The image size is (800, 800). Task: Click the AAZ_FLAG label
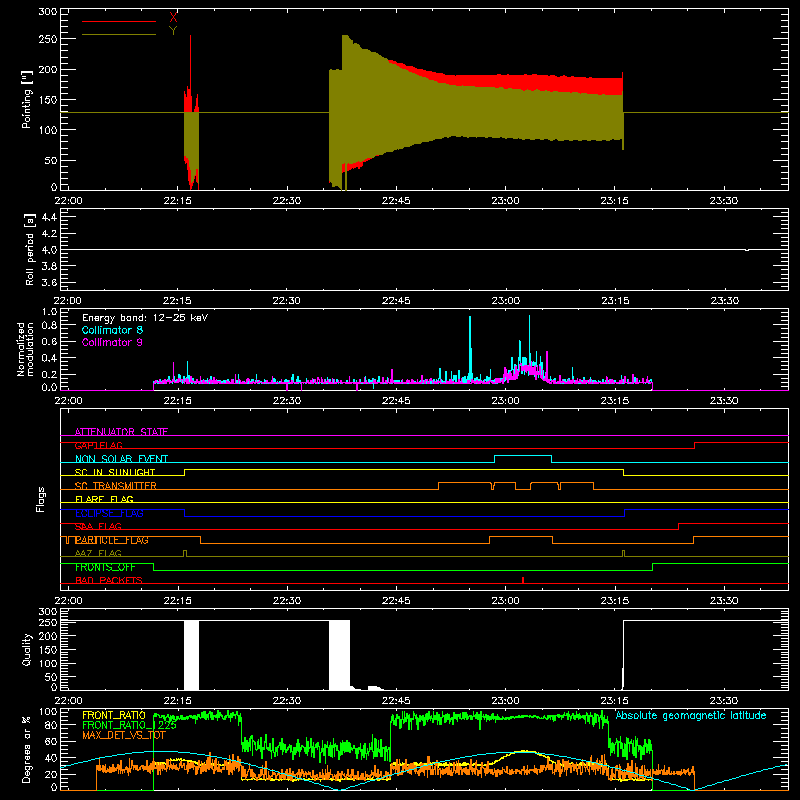click(x=98, y=553)
